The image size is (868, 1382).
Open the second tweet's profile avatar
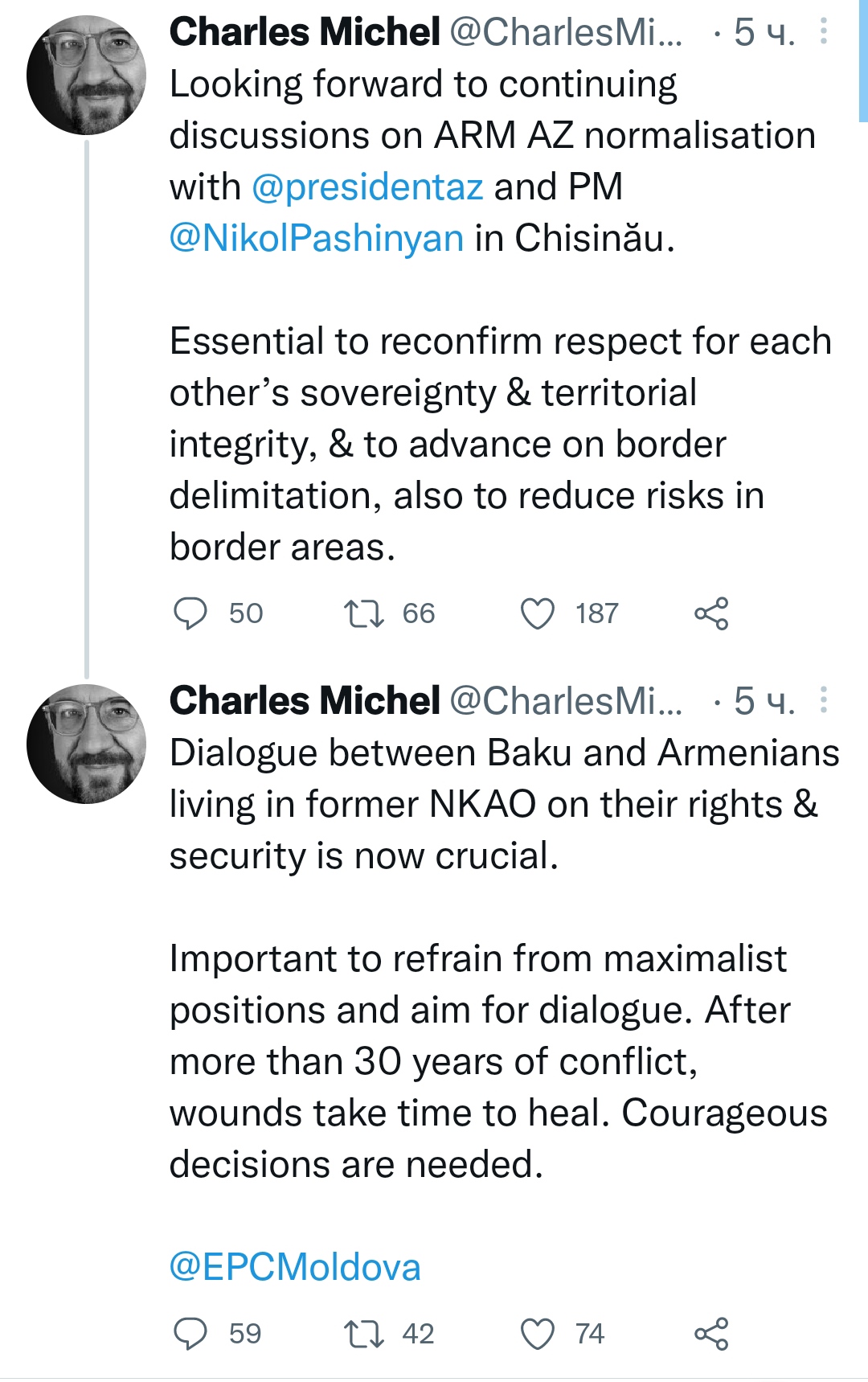[x=87, y=744]
